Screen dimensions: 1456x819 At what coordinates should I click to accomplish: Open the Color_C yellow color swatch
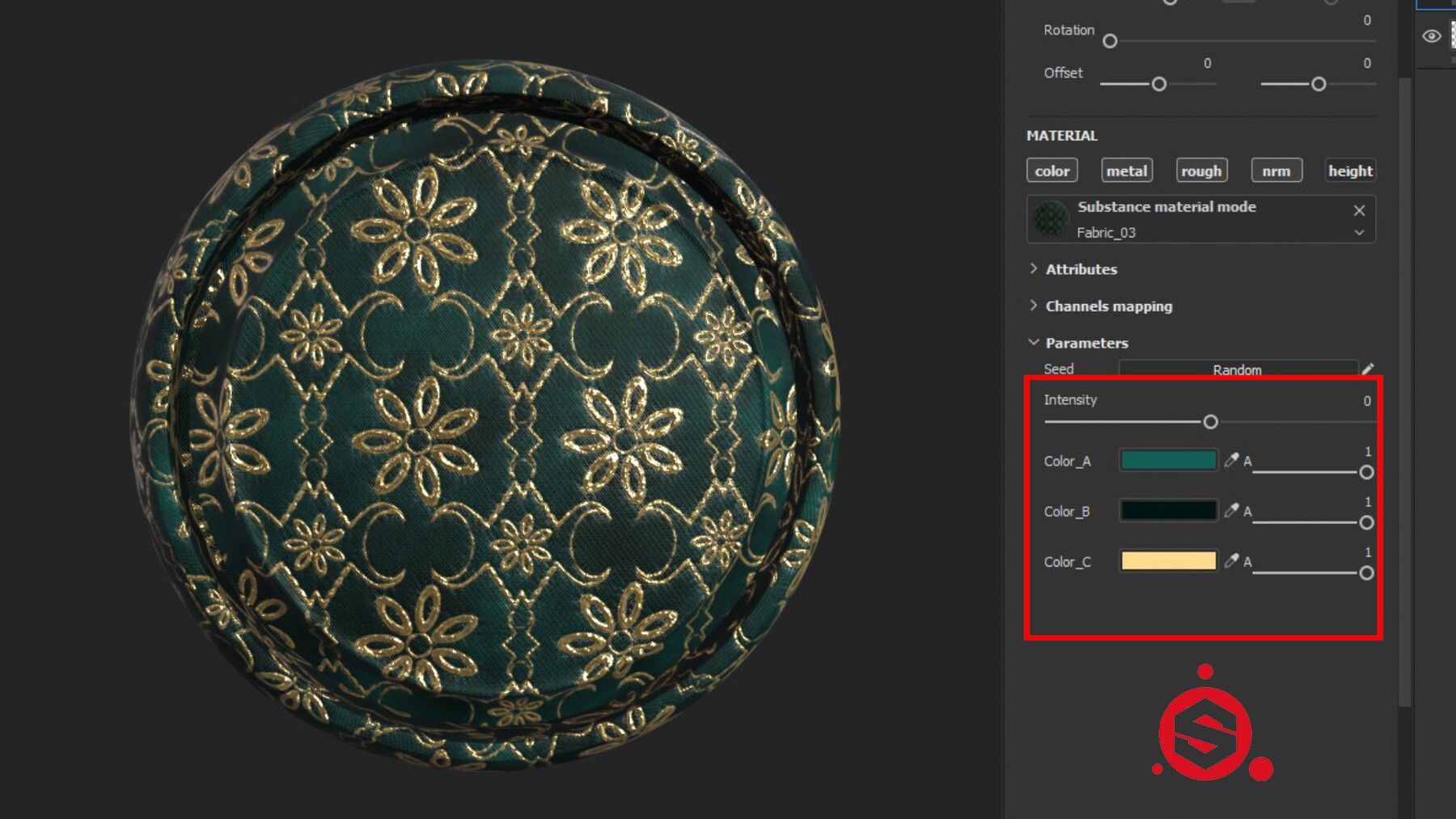pos(1167,560)
